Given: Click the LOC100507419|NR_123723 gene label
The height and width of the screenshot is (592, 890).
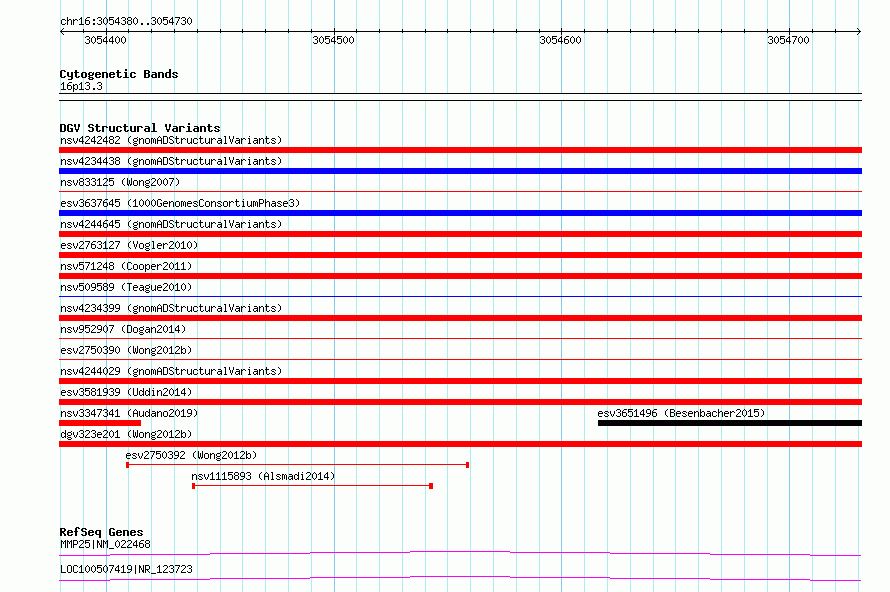Looking at the screenshot, I should tap(126, 569).
